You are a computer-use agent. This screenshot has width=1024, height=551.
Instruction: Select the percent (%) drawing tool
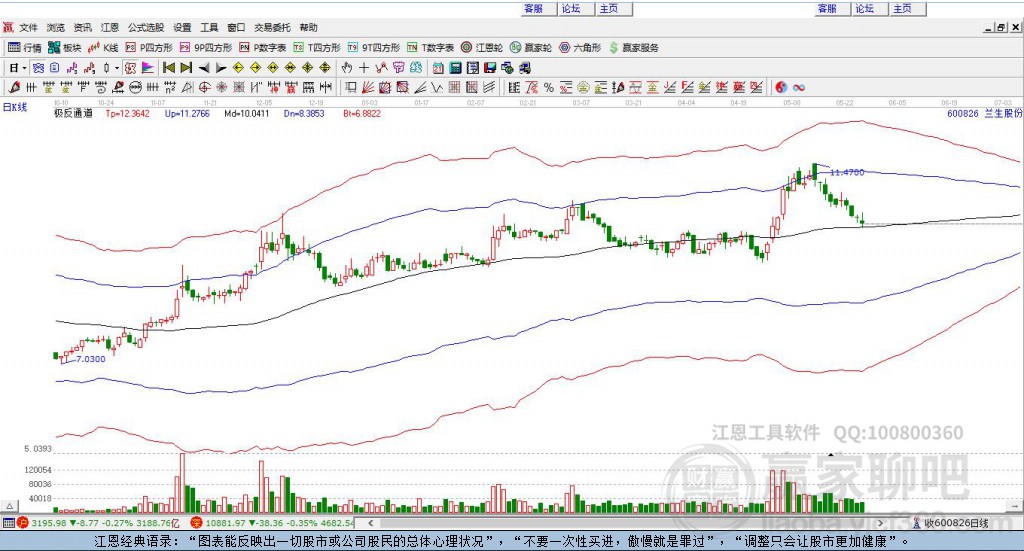549,87
